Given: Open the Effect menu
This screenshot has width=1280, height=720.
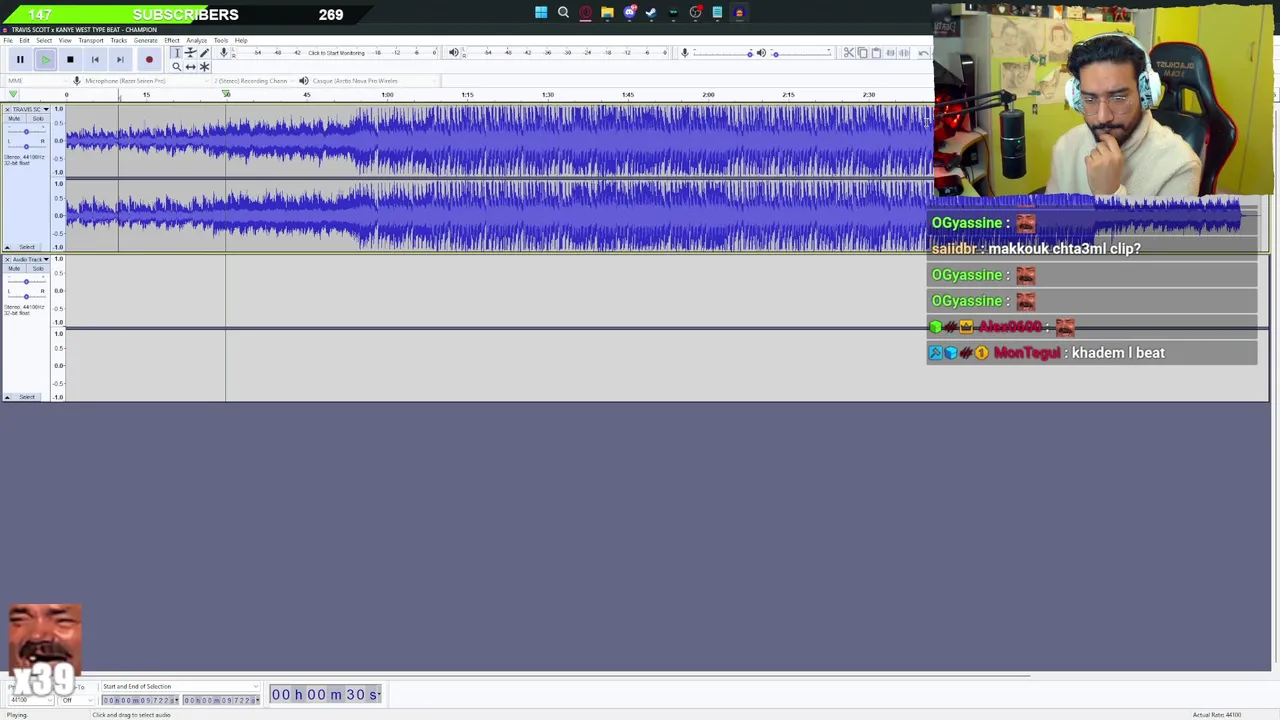Looking at the screenshot, I should [x=172, y=40].
